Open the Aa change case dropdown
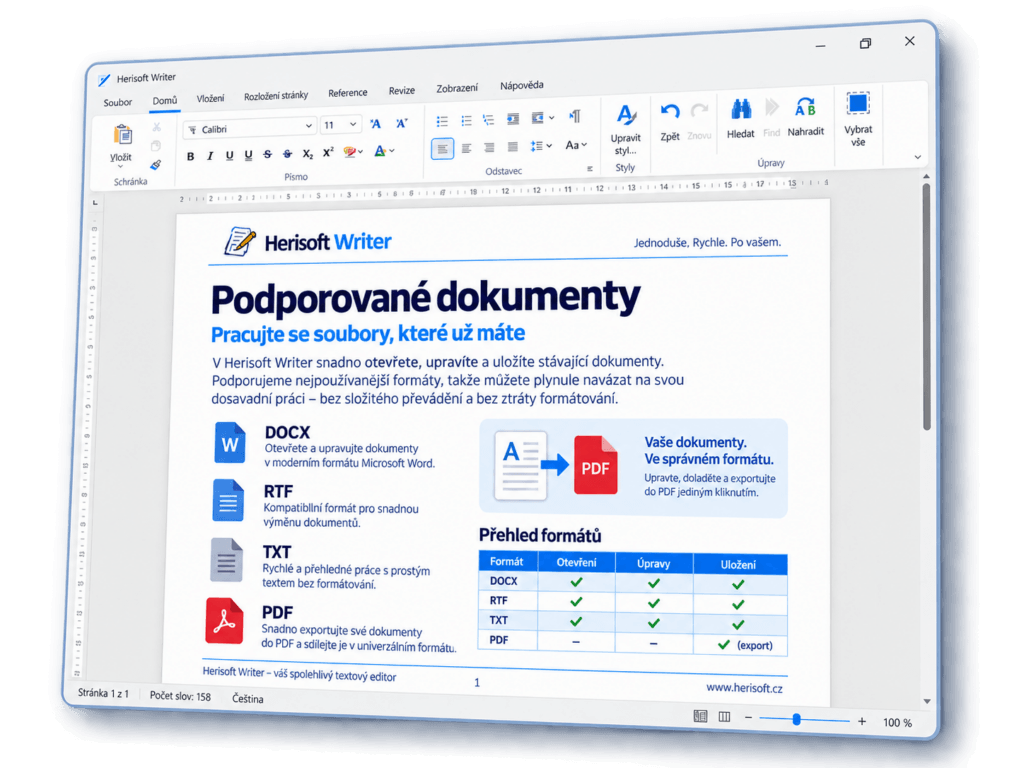This screenshot has height=768, width=1024. coord(575,145)
